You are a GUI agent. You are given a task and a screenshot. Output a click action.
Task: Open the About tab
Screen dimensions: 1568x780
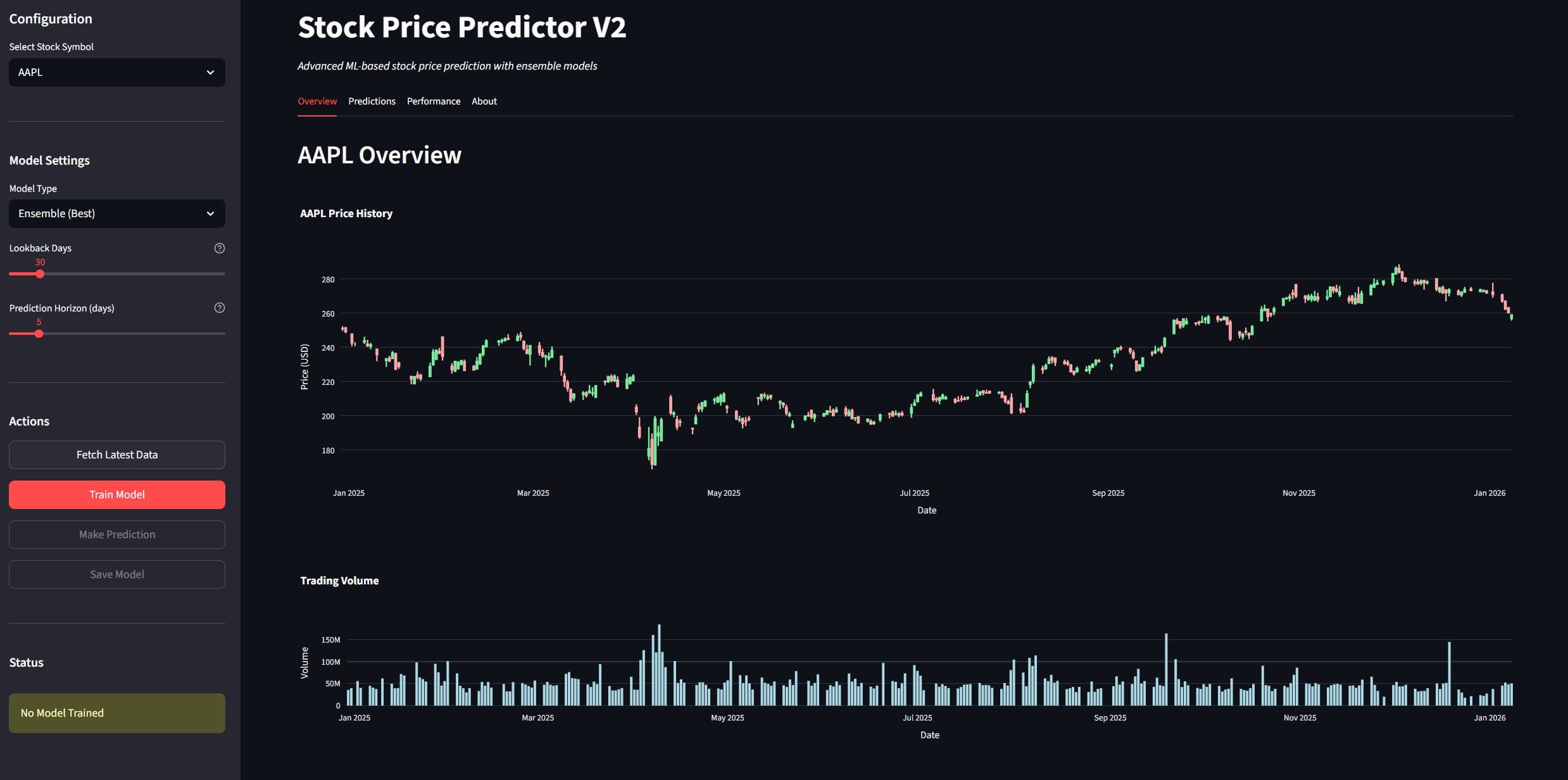point(484,101)
